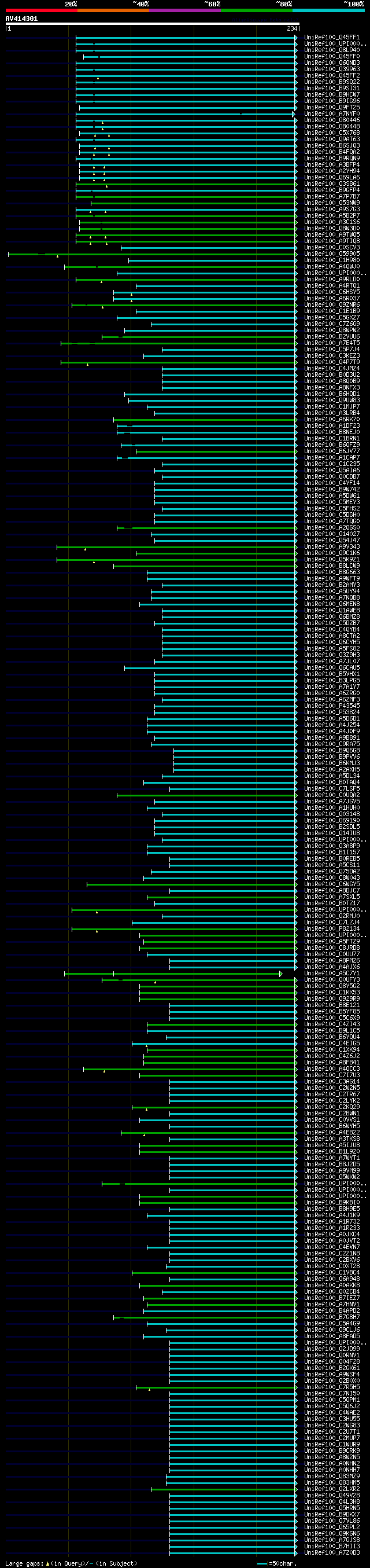Select label UniRef100_A5C7Y1
The width and height of the screenshot is (370, 1568).
click(x=332, y=974)
